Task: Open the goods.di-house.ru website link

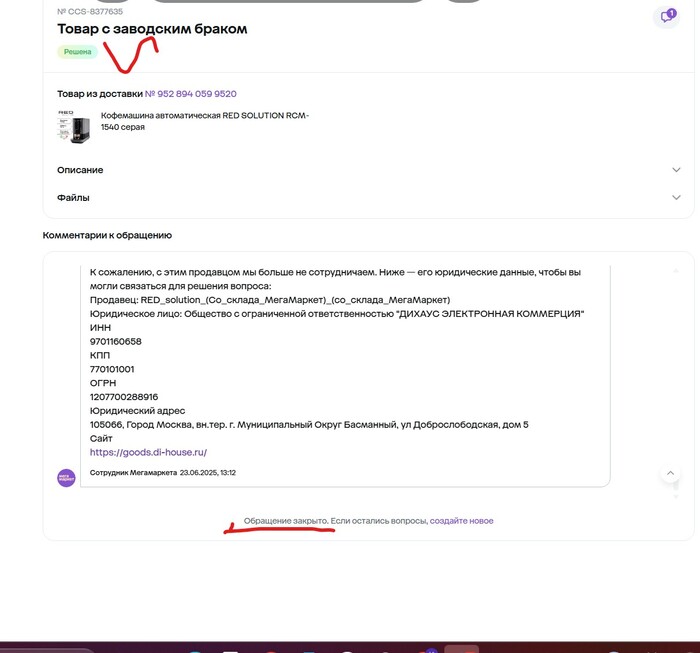Action: pyautogui.click(x=148, y=452)
